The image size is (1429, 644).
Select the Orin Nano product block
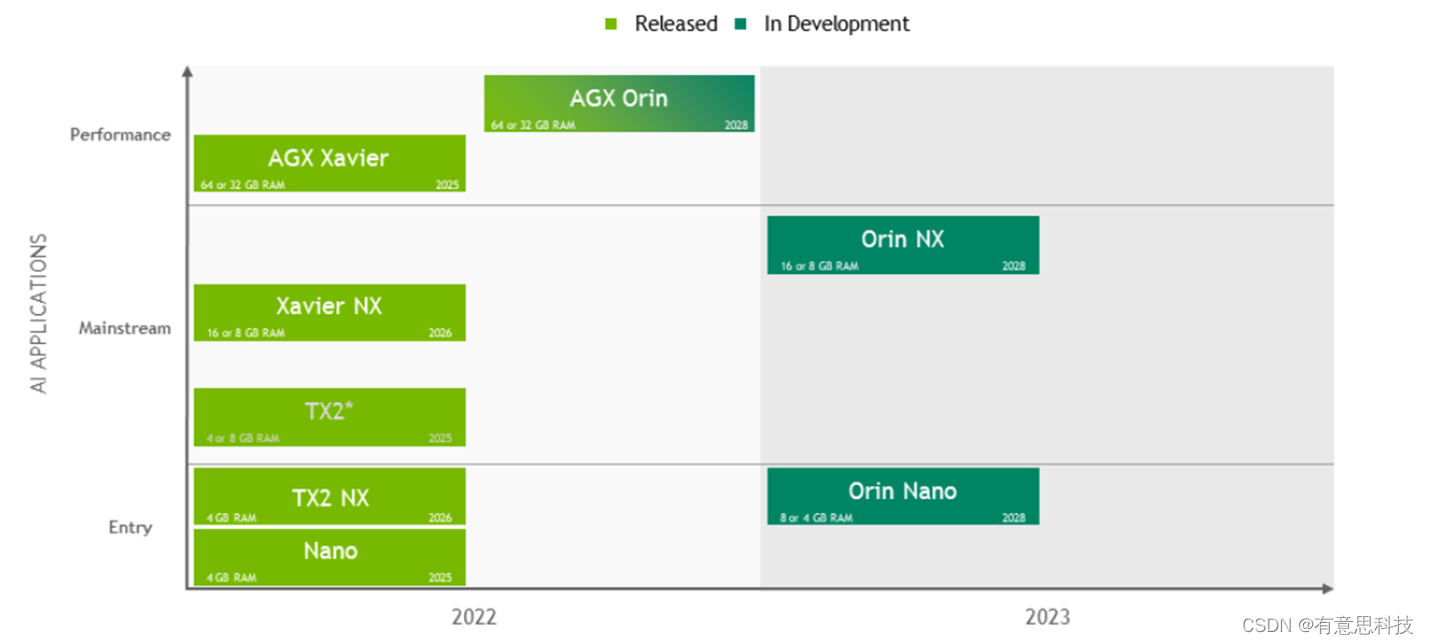coord(903,496)
